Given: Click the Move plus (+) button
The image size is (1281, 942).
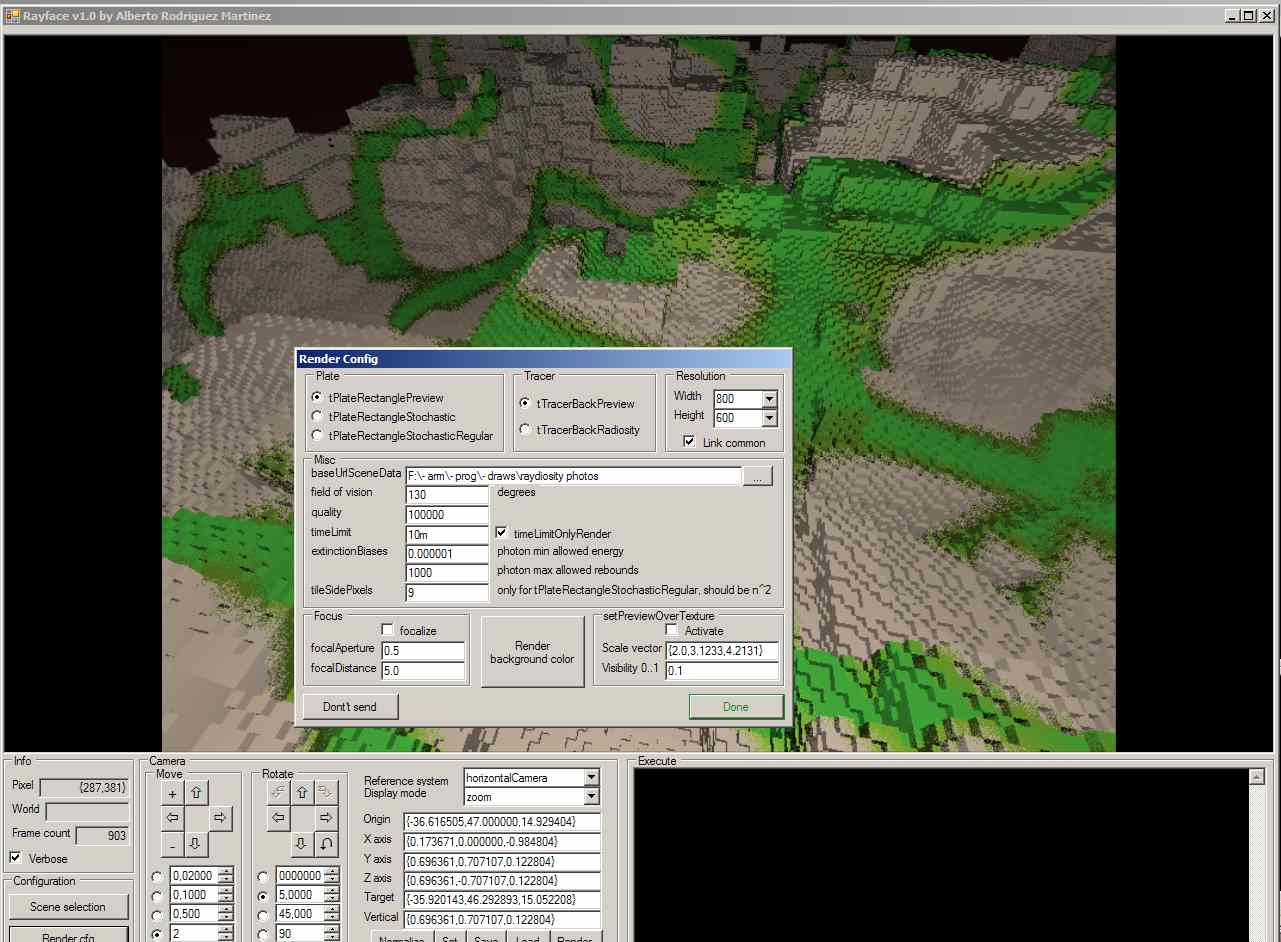Looking at the screenshot, I should coord(172,794).
